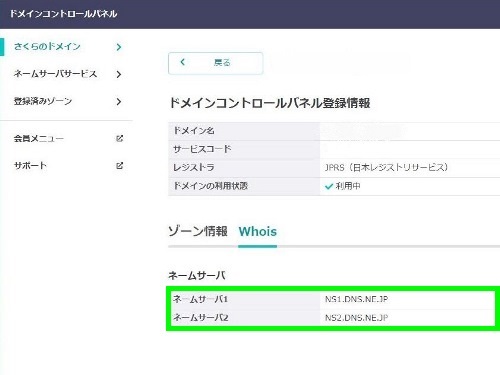
Task: Click the サービスコード row label
Action: (x=202, y=149)
